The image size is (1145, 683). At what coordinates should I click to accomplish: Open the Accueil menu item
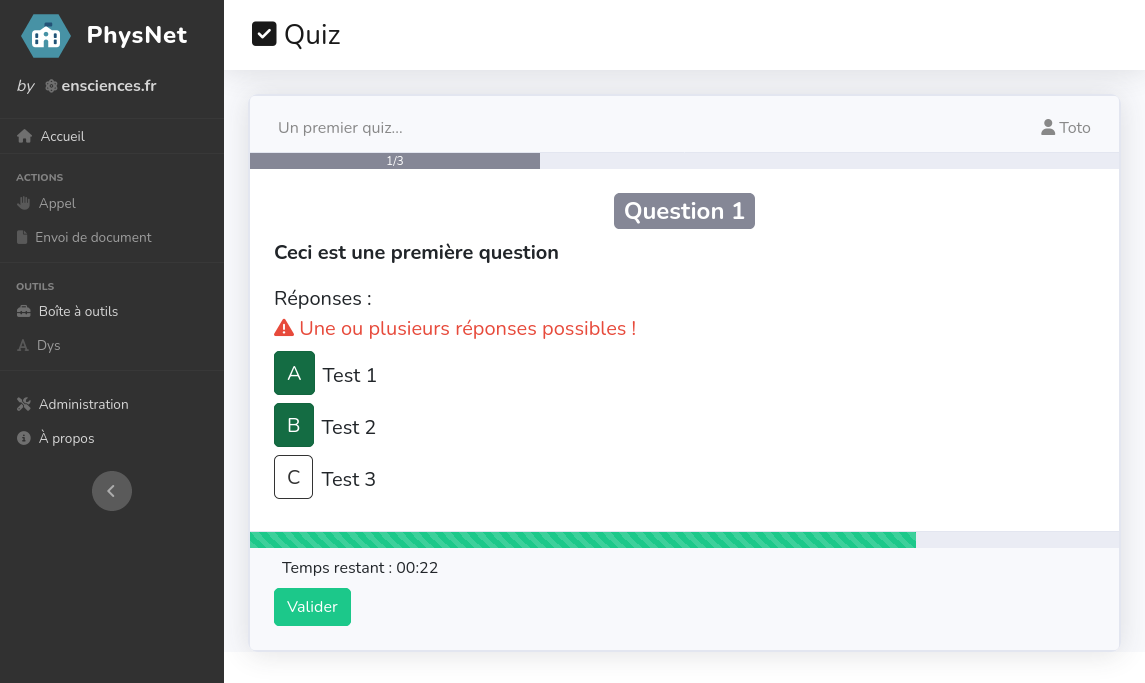[62, 136]
